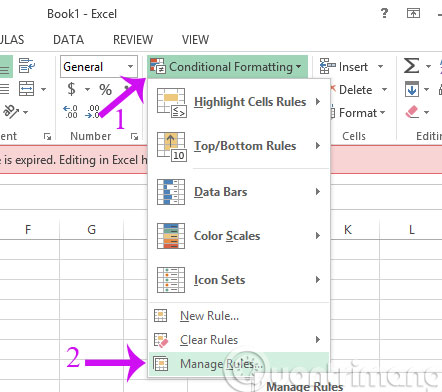The width and height of the screenshot is (442, 392).
Task: Click the Data Bars icon
Action: 171,192
